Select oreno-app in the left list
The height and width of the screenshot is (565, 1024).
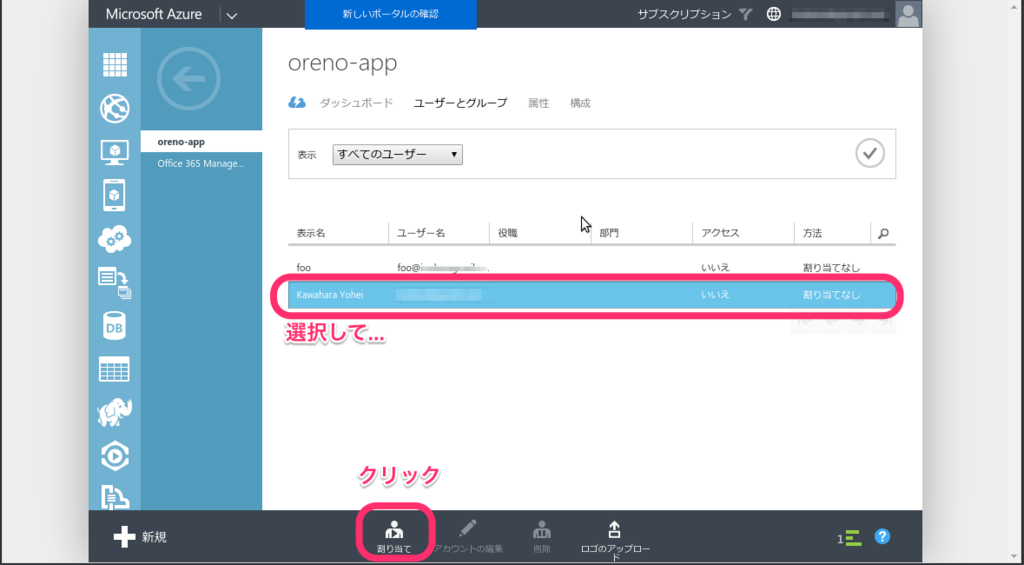tap(201, 142)
